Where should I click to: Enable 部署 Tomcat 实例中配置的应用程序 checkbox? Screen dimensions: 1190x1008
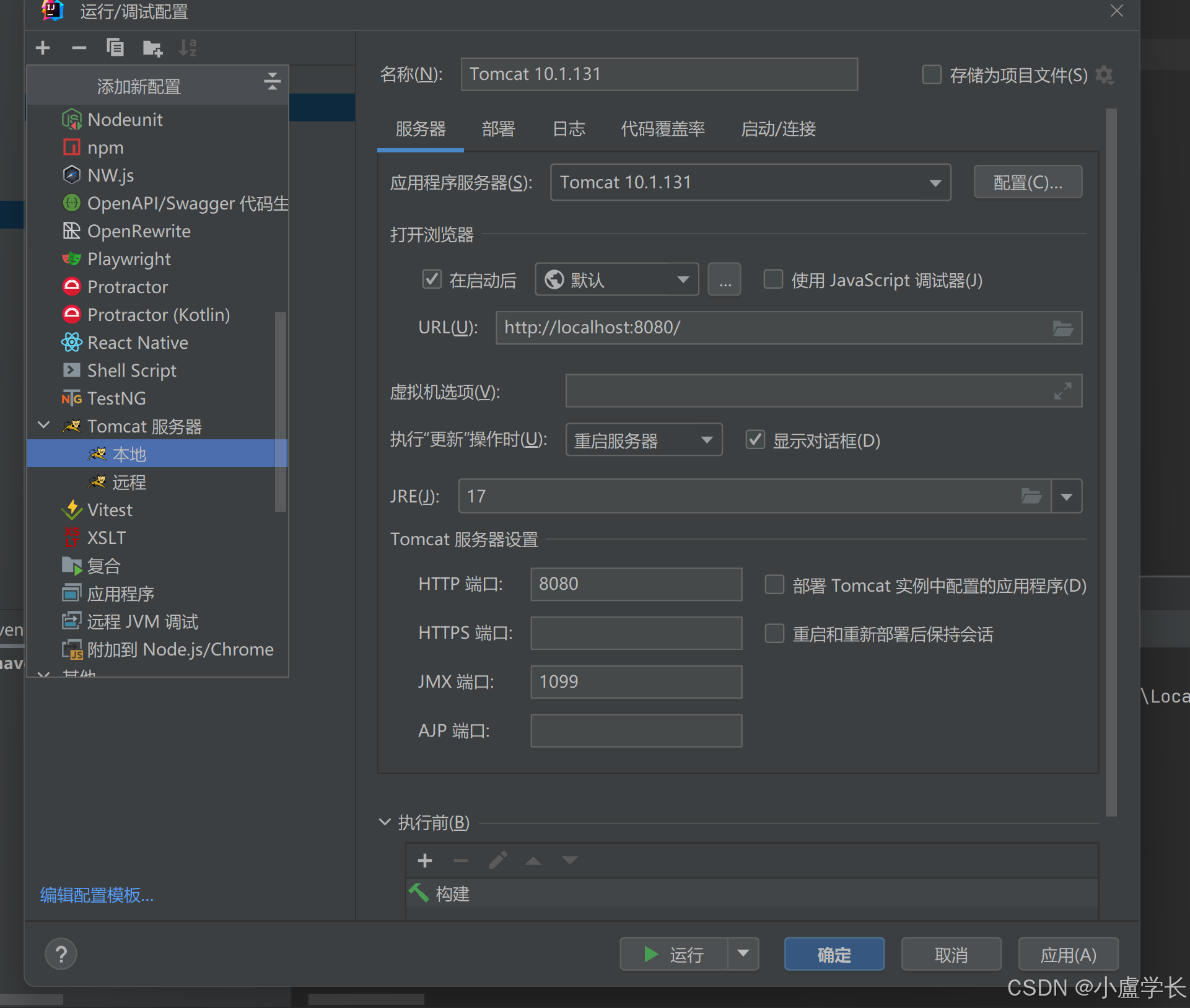[x=774, y=585]
